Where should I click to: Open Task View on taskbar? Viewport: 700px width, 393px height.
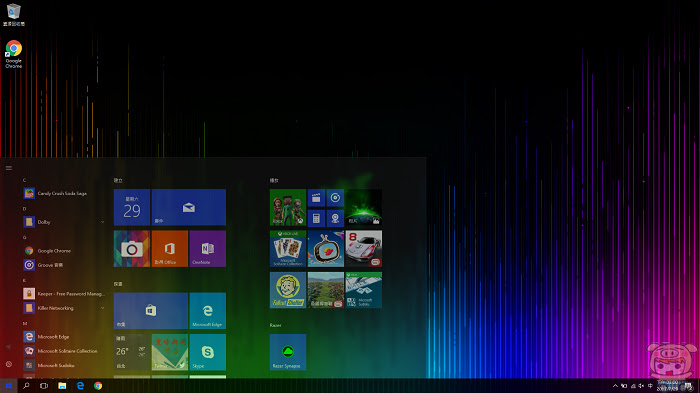click(x=44, y=386)
